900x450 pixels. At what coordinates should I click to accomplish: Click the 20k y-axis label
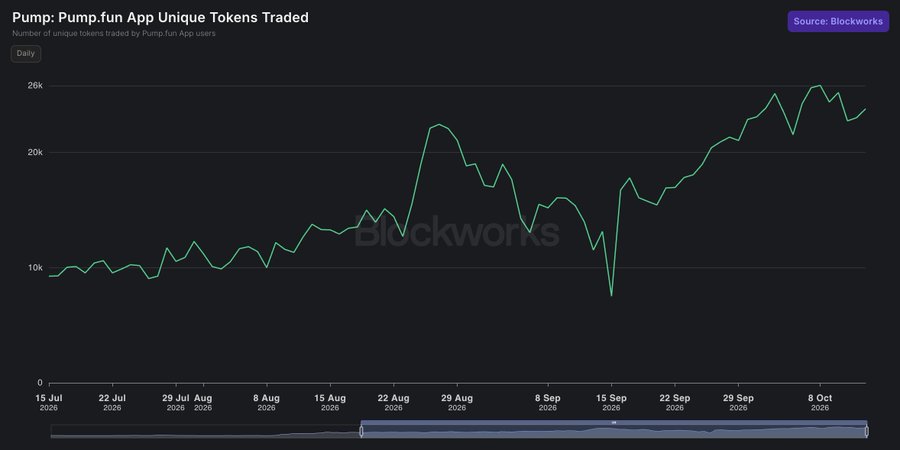coord(36,152)
